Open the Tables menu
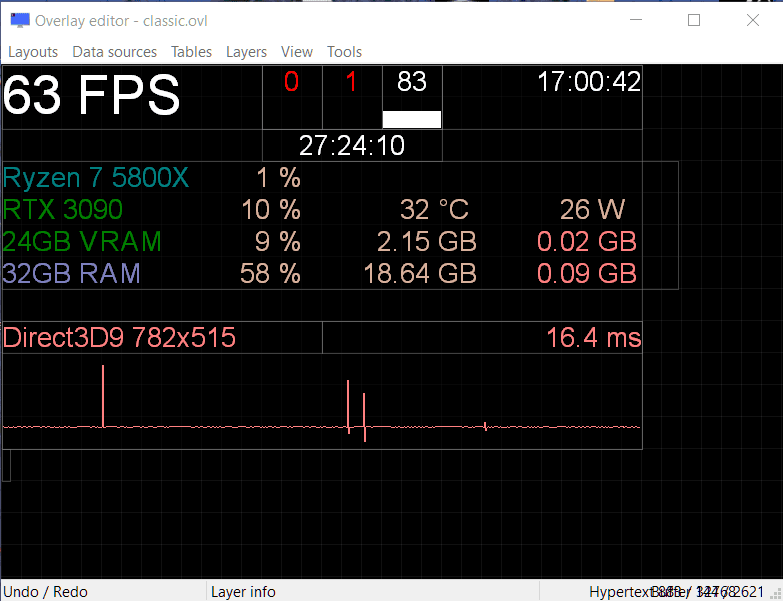This screenshot has height=601, width=783. coord(191,52)
